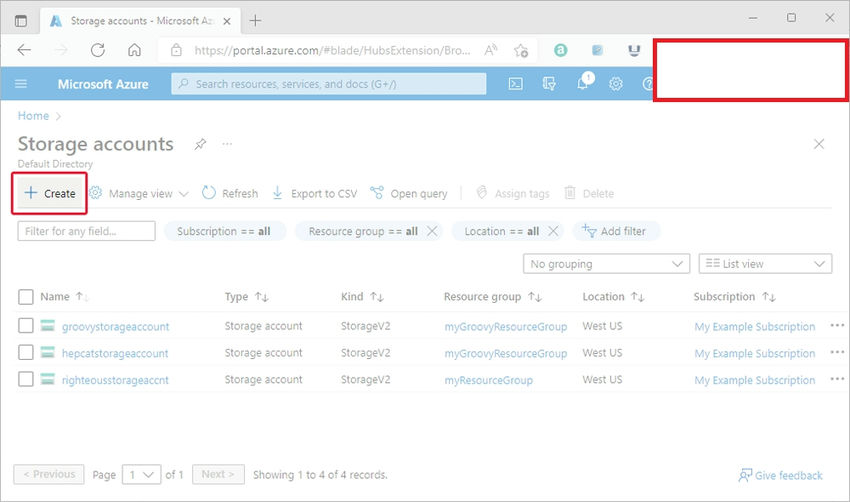Image resolution: width=850 pixels, height=502 pixels.
Task: Open the notifications bell
Action: 583,83
